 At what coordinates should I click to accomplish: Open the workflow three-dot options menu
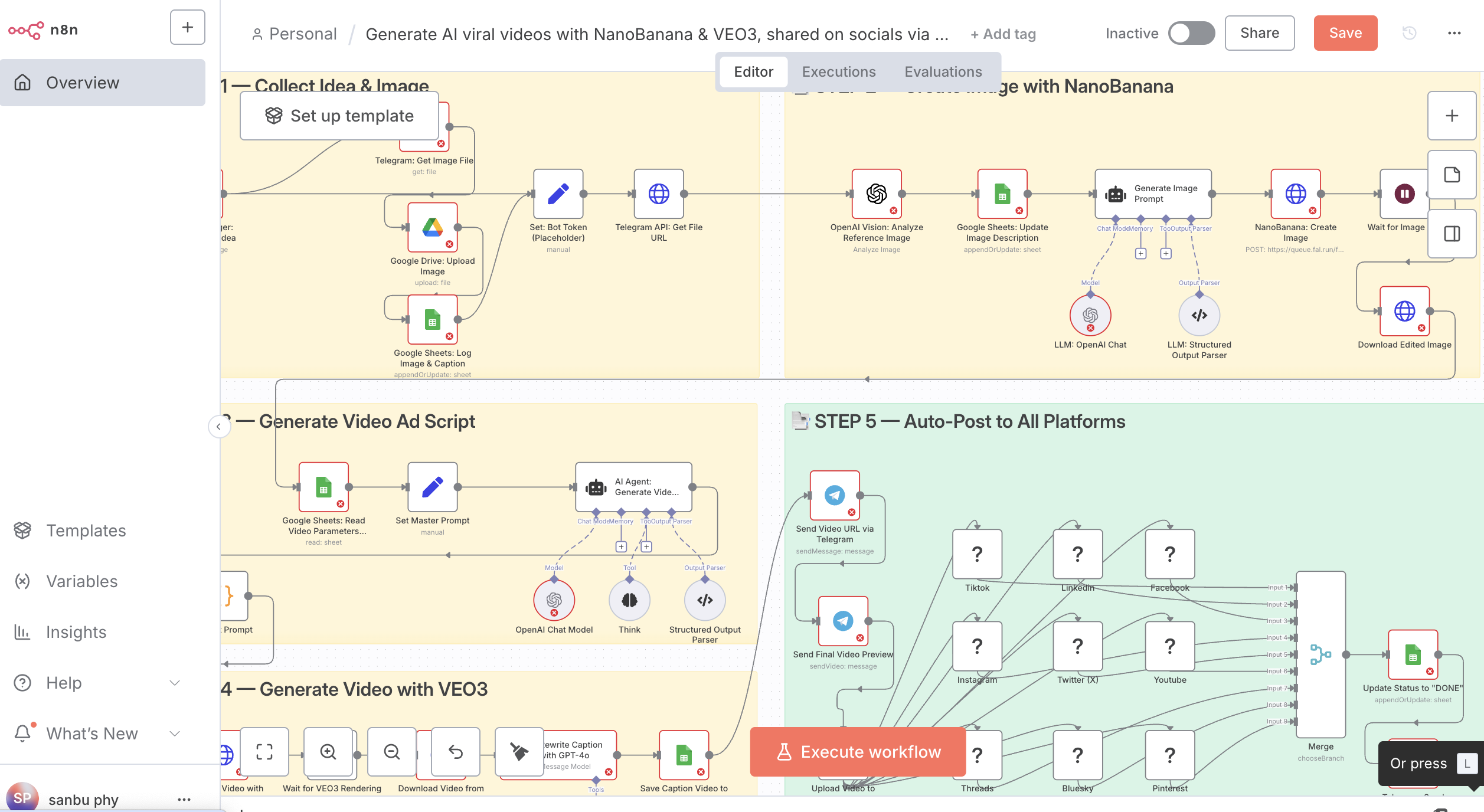tap(1454, 33)
